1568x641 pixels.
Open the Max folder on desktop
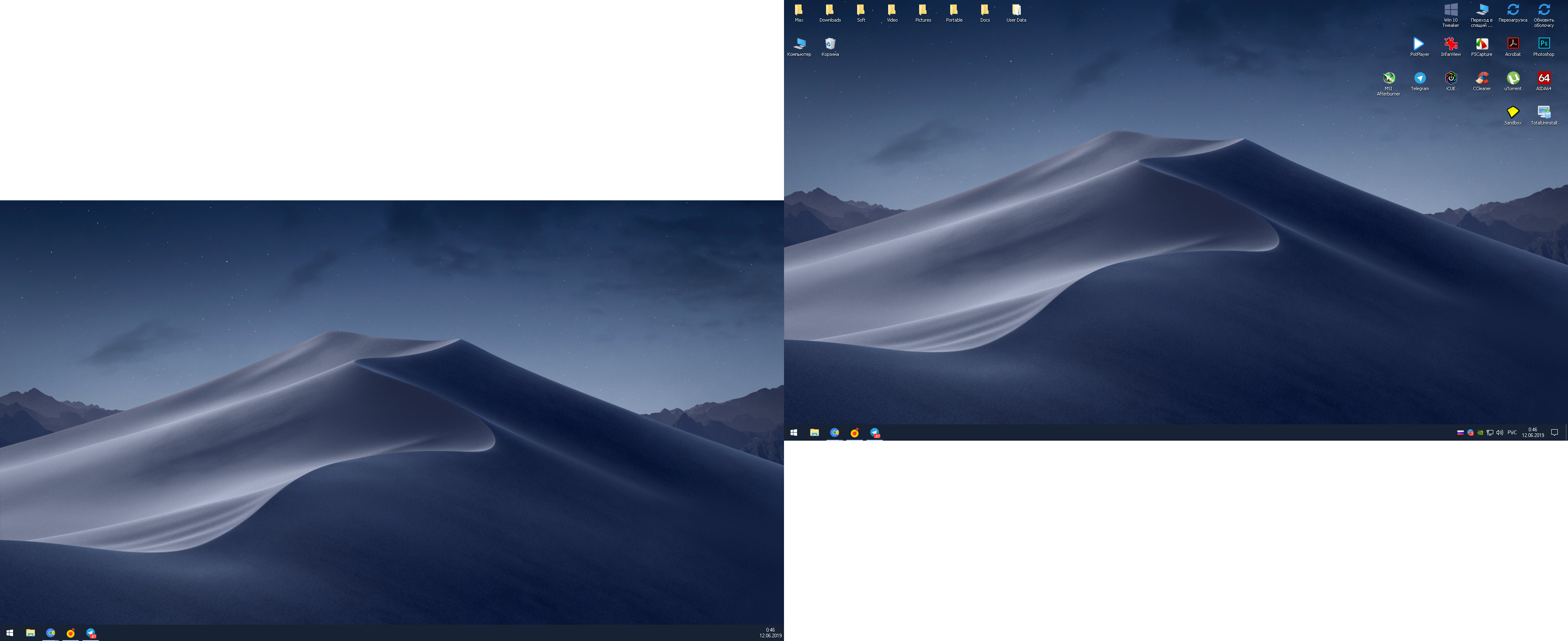[799, 13]
